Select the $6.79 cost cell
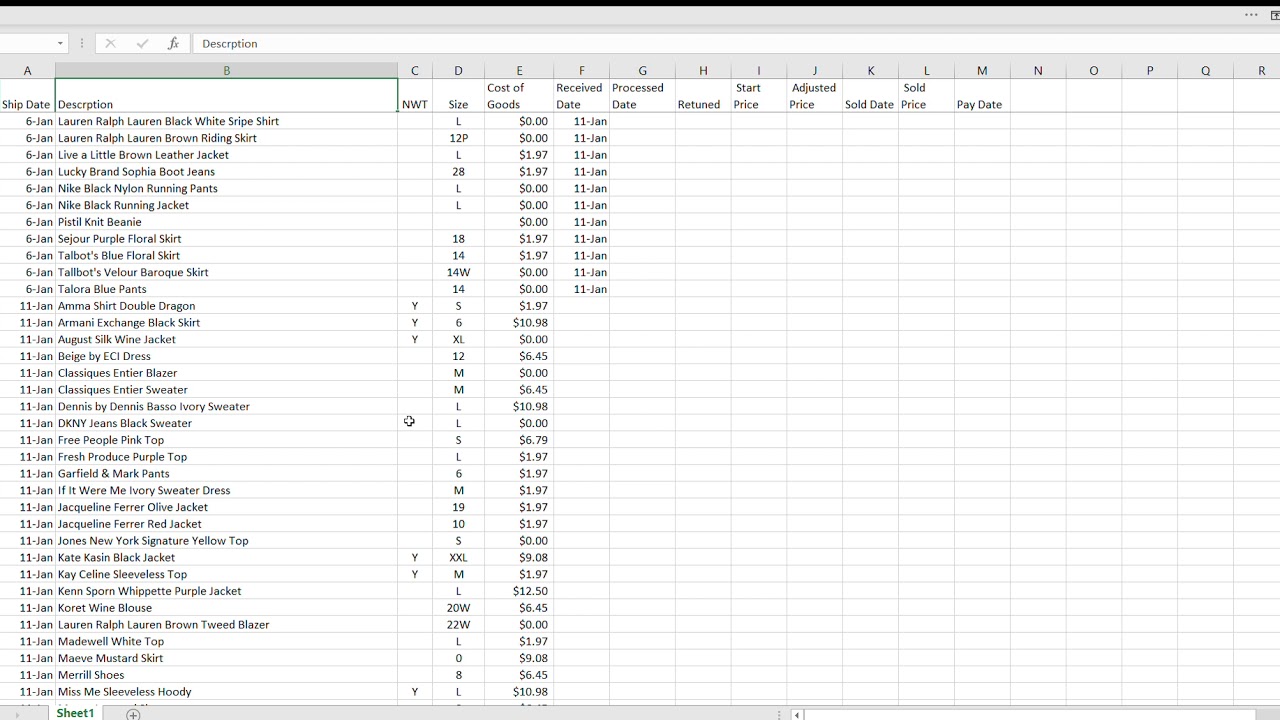This screenshot has height=720, width=1280. [519, 440]
